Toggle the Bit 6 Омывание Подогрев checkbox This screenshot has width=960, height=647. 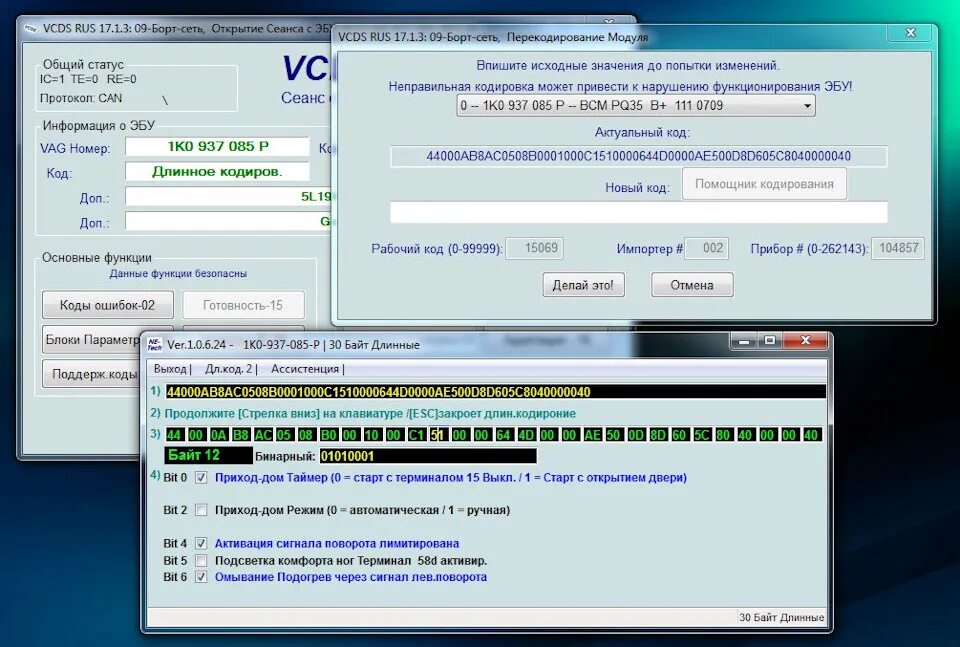point(201,577)
